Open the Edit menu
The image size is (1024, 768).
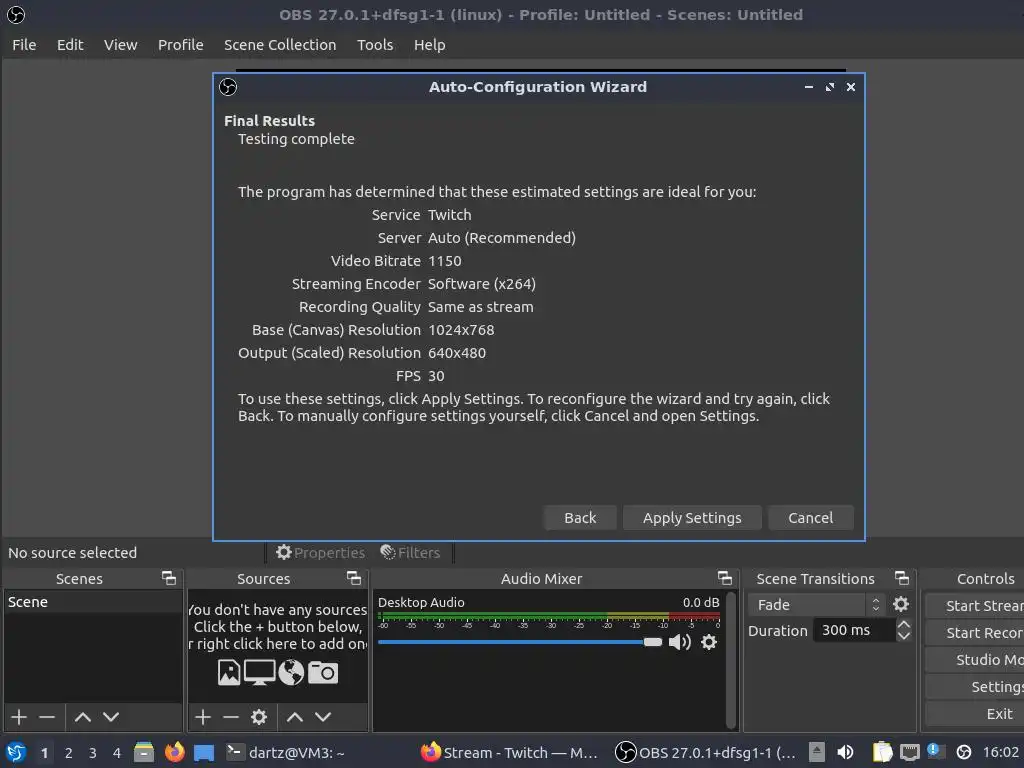pyautogui.click(x=70, y=45)
